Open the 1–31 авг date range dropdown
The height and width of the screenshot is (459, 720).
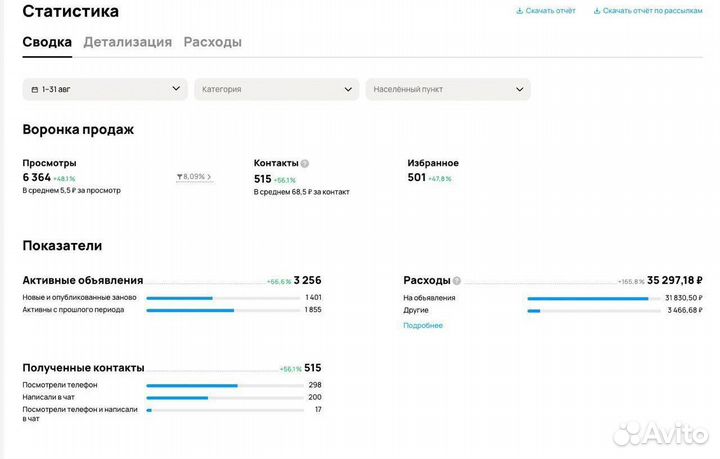pos(105,89)
